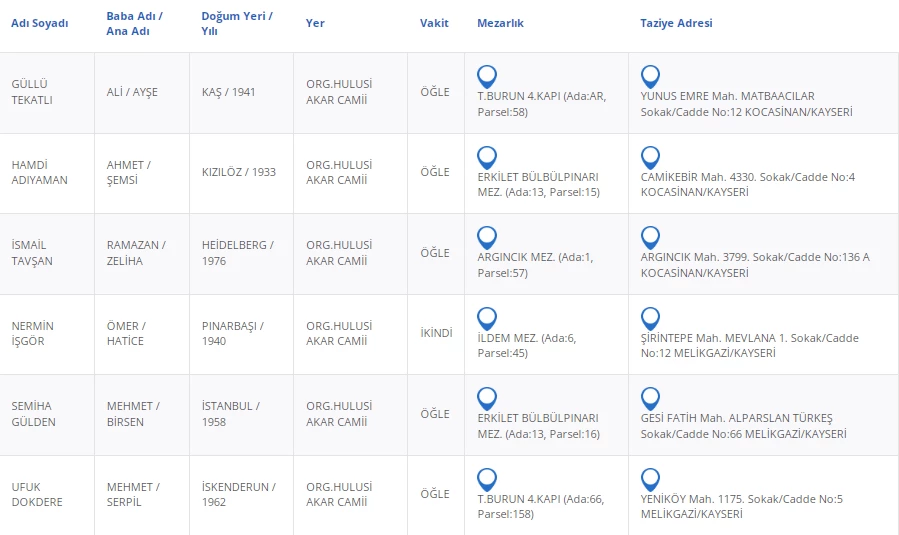The image size is (899, 535).
Task: Select the Nermin İşgör name cell
Action: [x=33, y=334]
